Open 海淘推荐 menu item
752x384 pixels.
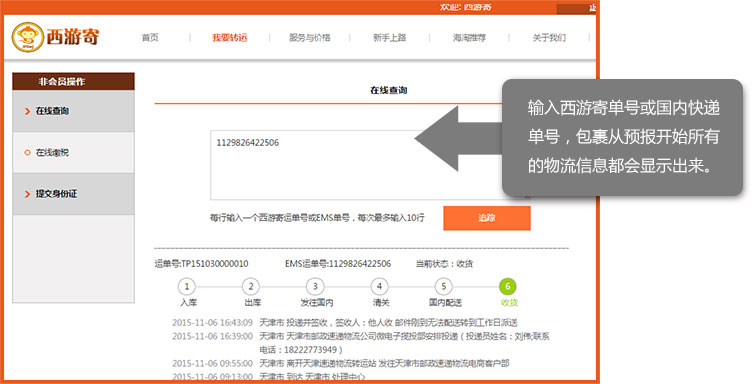[469, 37]
